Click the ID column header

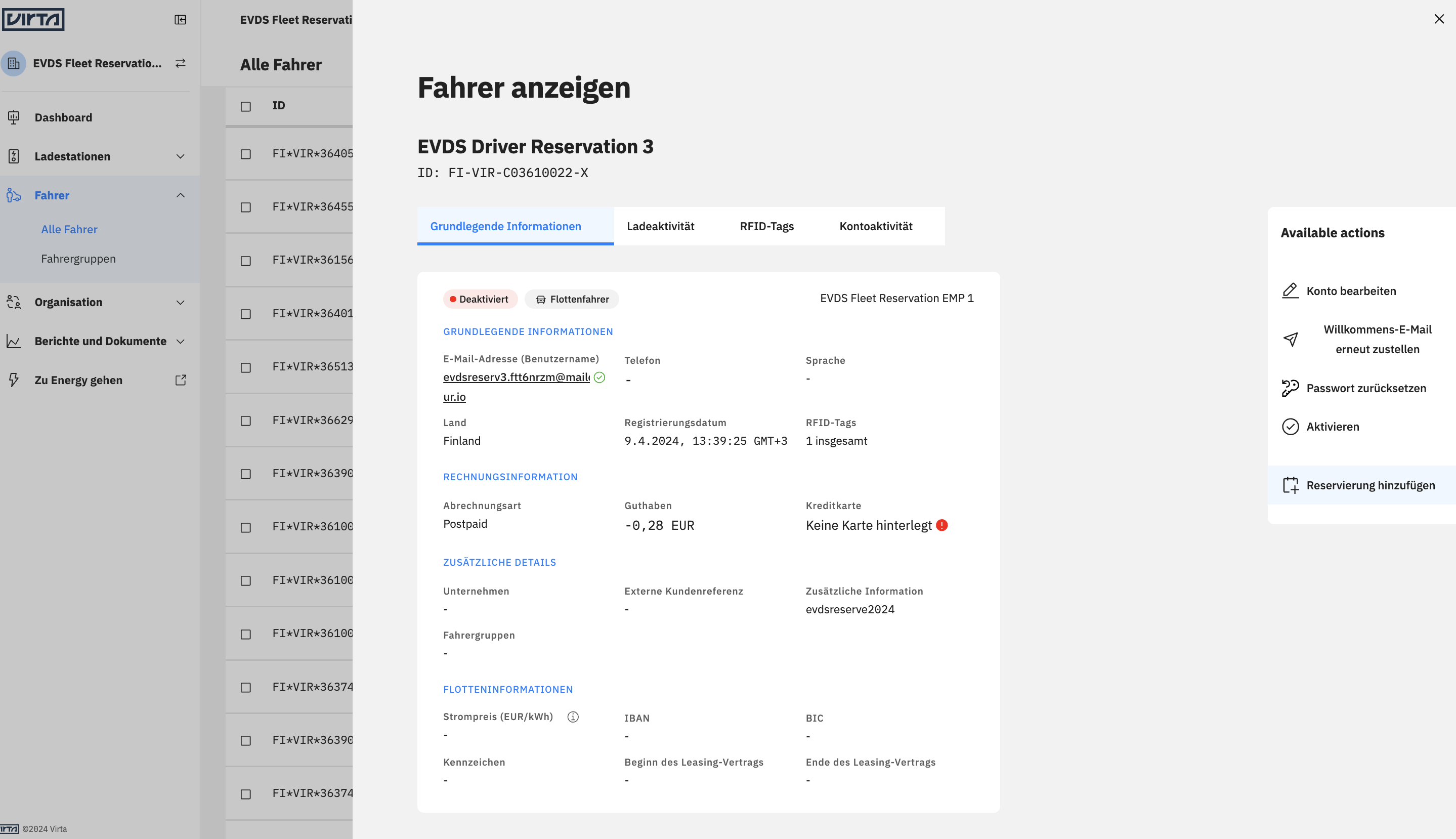pos(279,106)
